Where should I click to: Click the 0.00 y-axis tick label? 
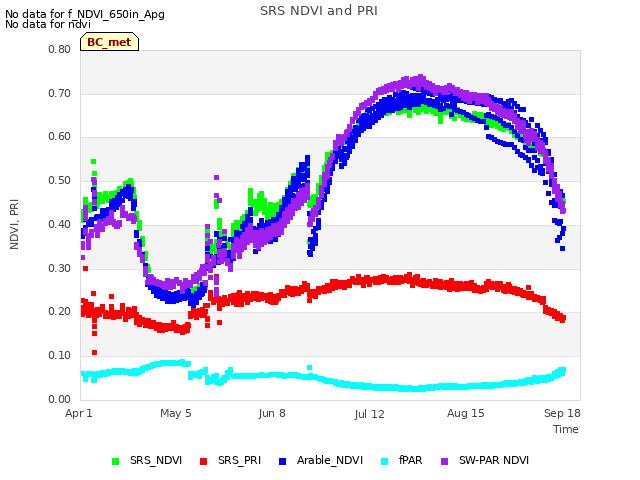(x=60, y=399)
